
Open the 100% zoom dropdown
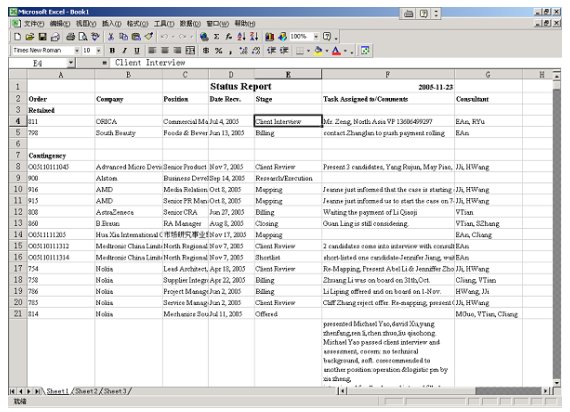click(x=316, y=37)
